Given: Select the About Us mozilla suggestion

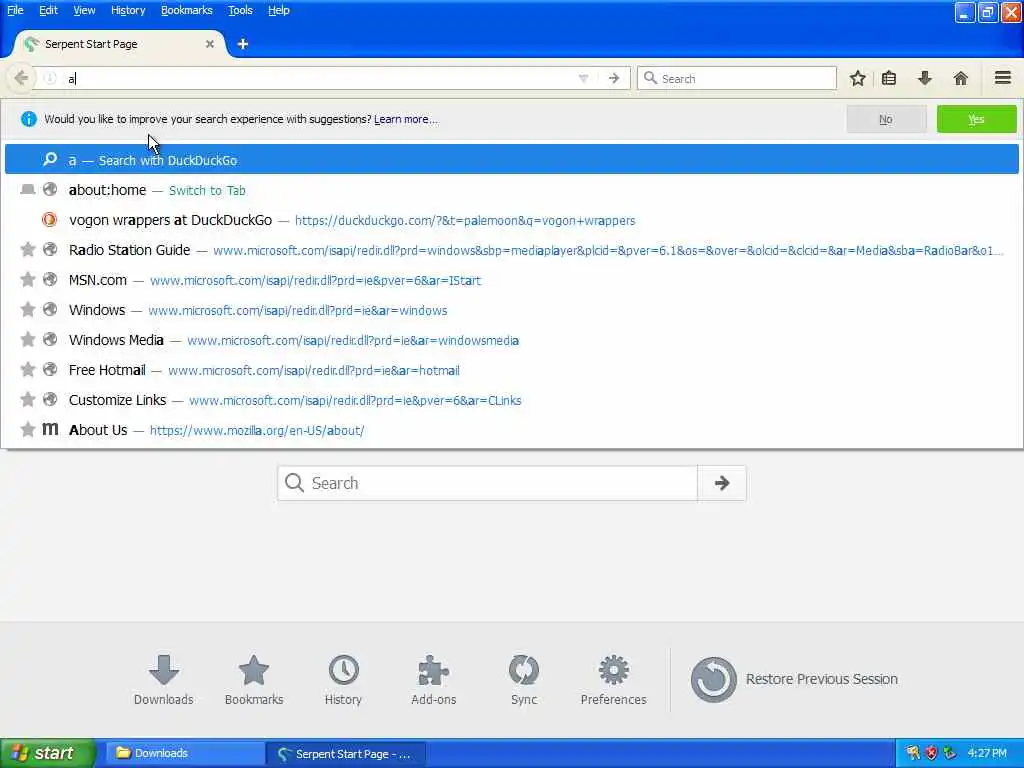Looking at the screenshot, I should click(x=511, y=430).
